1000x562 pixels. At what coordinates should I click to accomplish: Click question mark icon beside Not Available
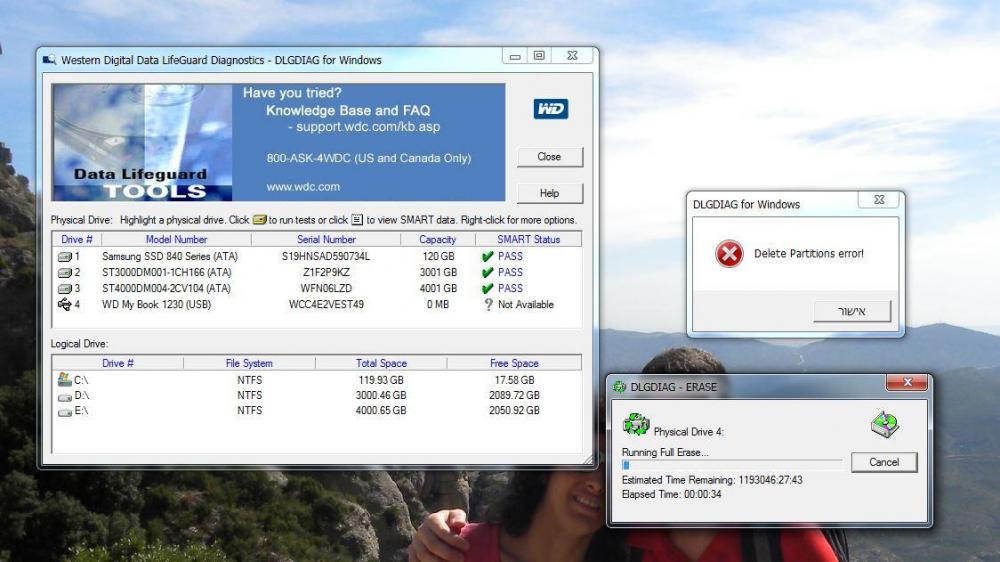tap(489, 304)
